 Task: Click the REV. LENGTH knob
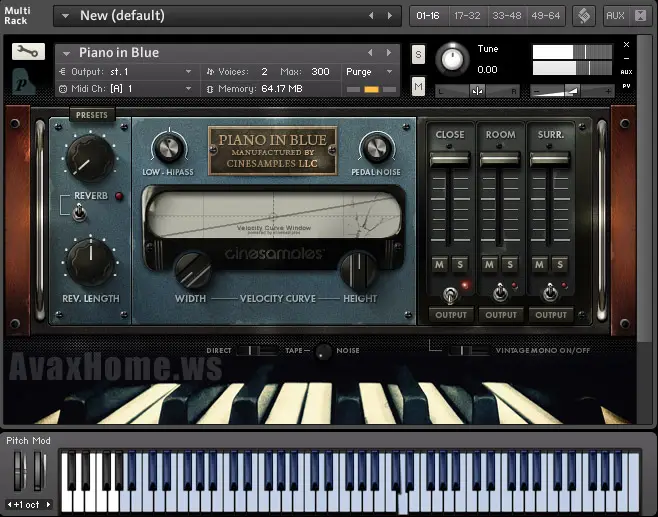coord(91,262)
